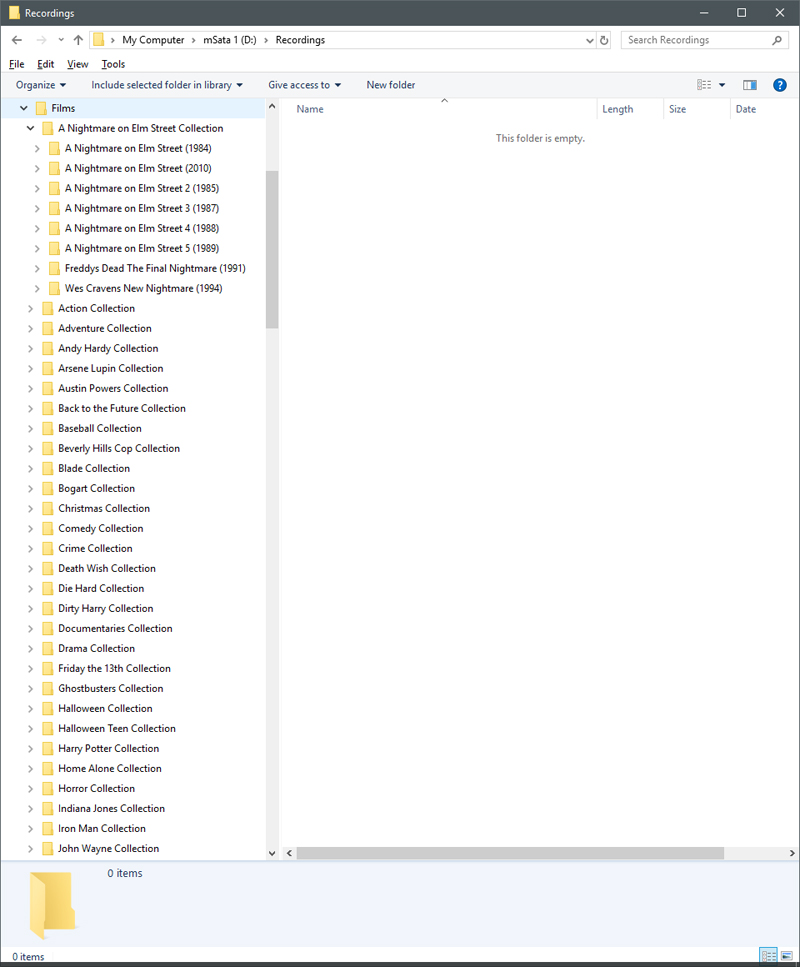Select A Nightmare on Elm Street (2010)

click(138, 168)
